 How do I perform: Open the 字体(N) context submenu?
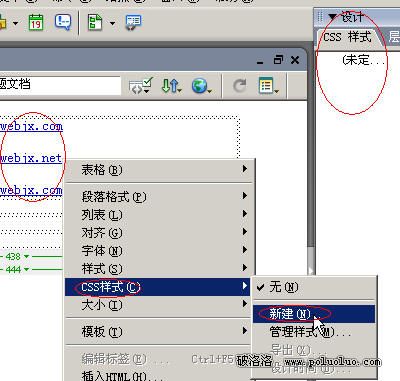click(159, 250)
